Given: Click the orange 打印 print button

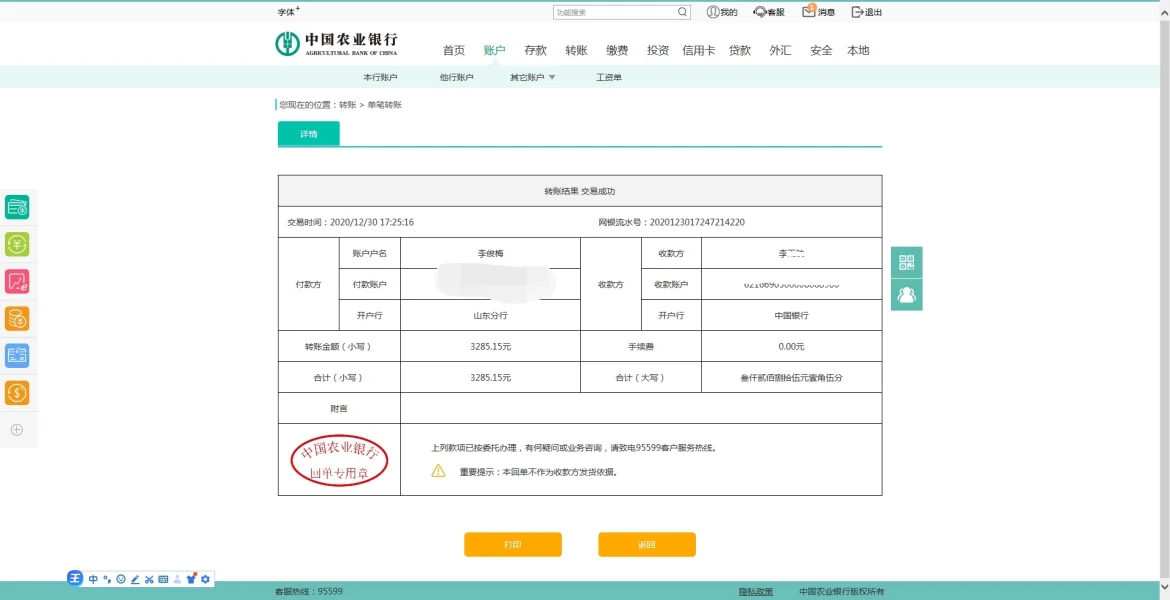Looking at the screenshot, I should [512, 544].
